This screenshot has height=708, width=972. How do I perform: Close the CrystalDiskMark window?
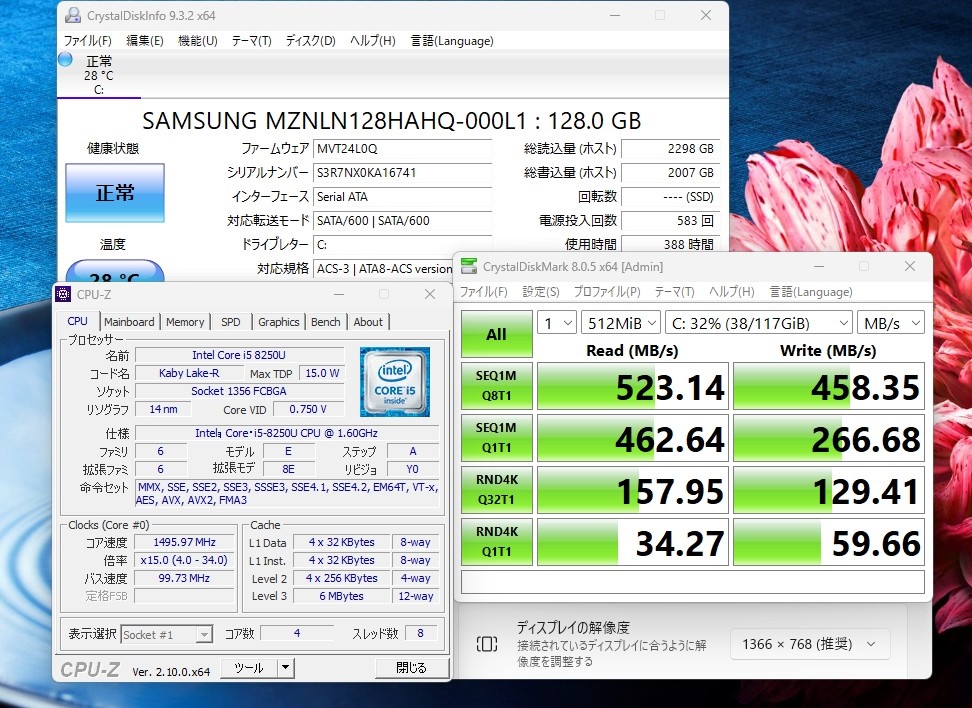(910, 266)
